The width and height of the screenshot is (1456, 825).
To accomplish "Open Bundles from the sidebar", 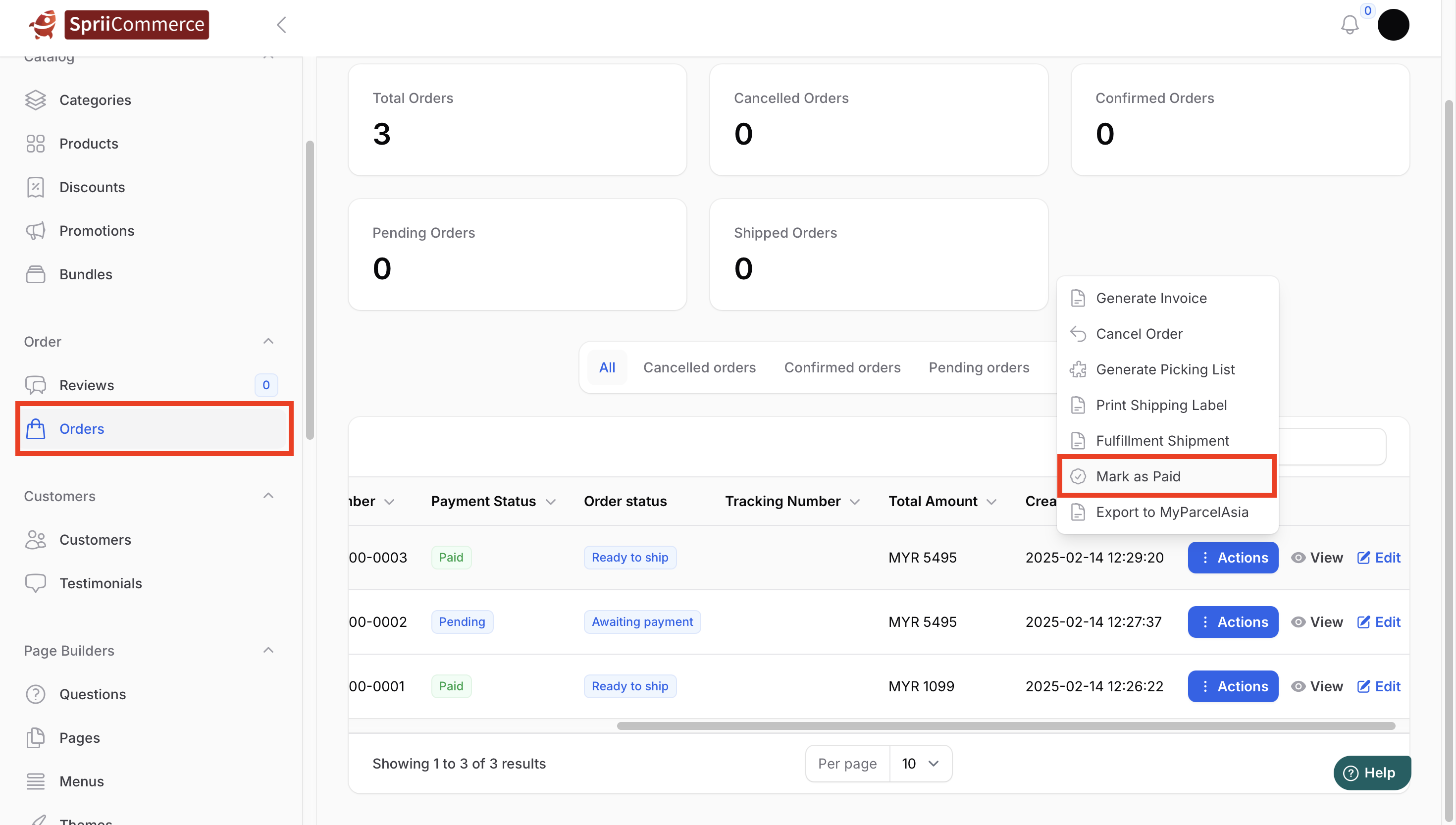I will pos(86,274).
